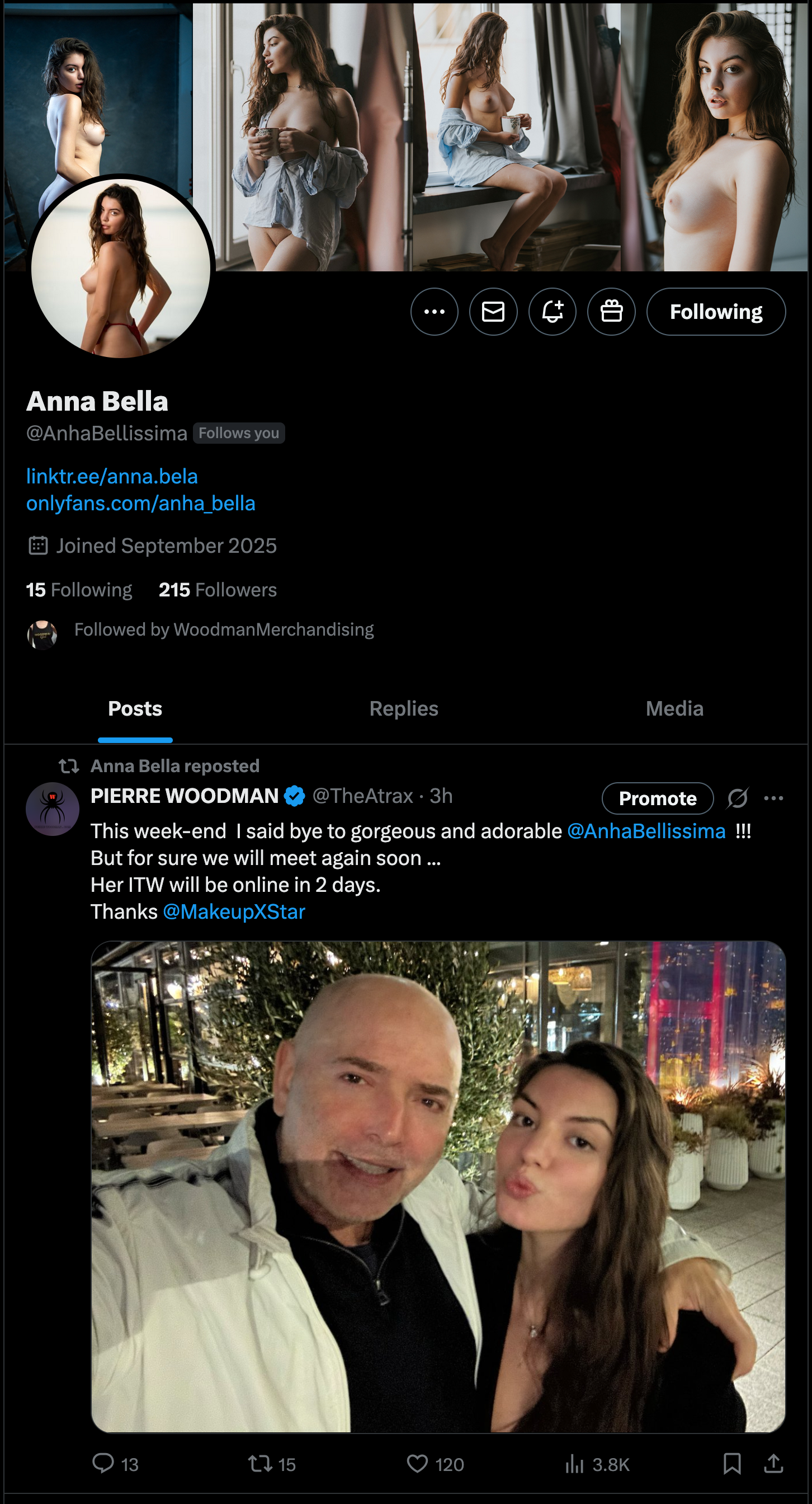Open the onlyfans.com/anha_bella link

pyautogui.click(x=140, y=503)
